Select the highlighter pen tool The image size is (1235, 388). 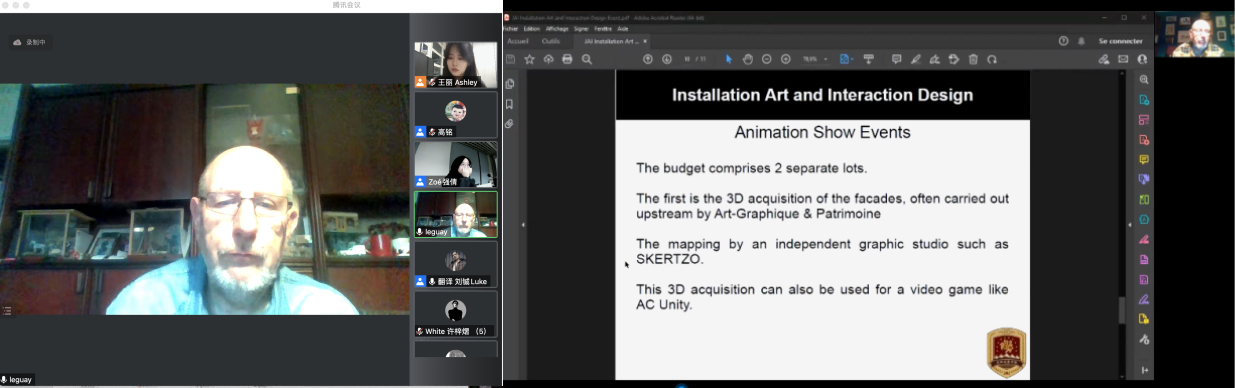[915, 59]
